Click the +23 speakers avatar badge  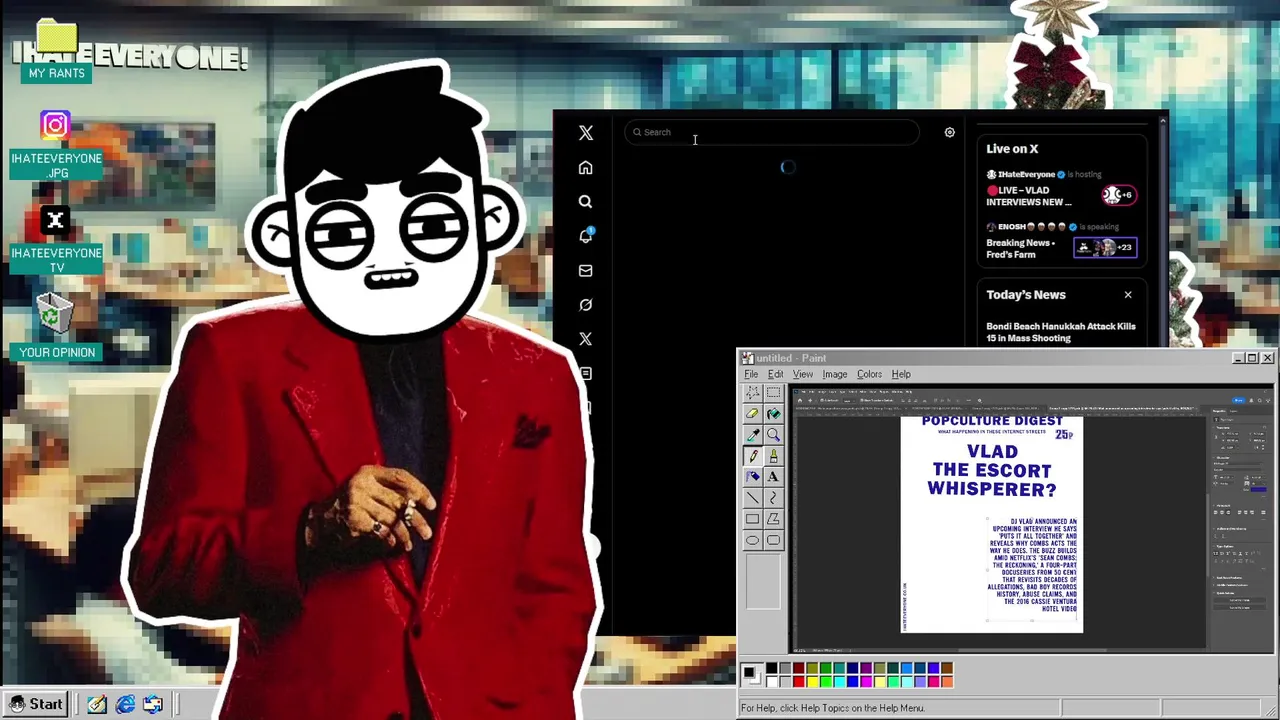(x=1105, y=247)
